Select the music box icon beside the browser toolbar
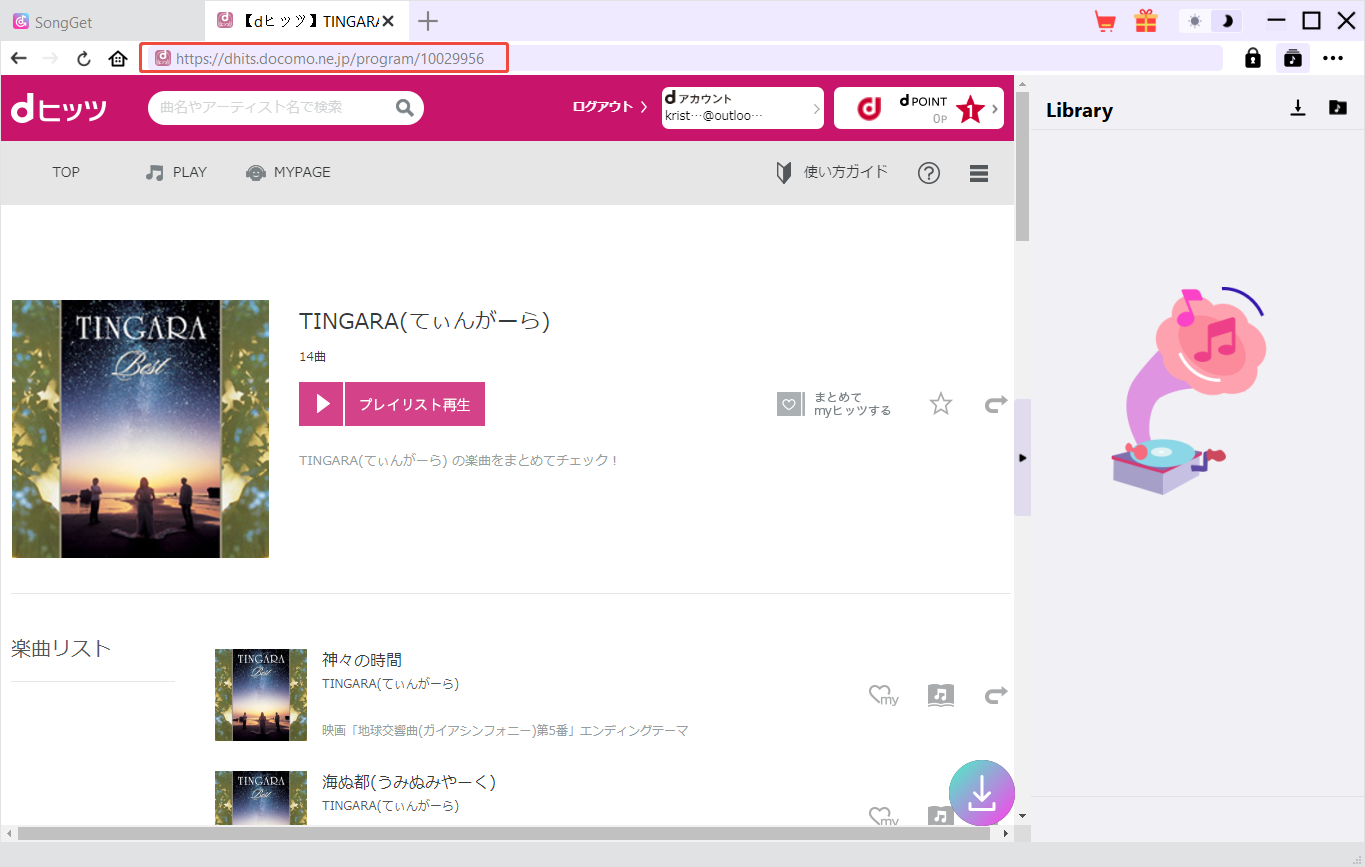The width and height of the screenshot is (1365, 867). (x=1293, y=58)
